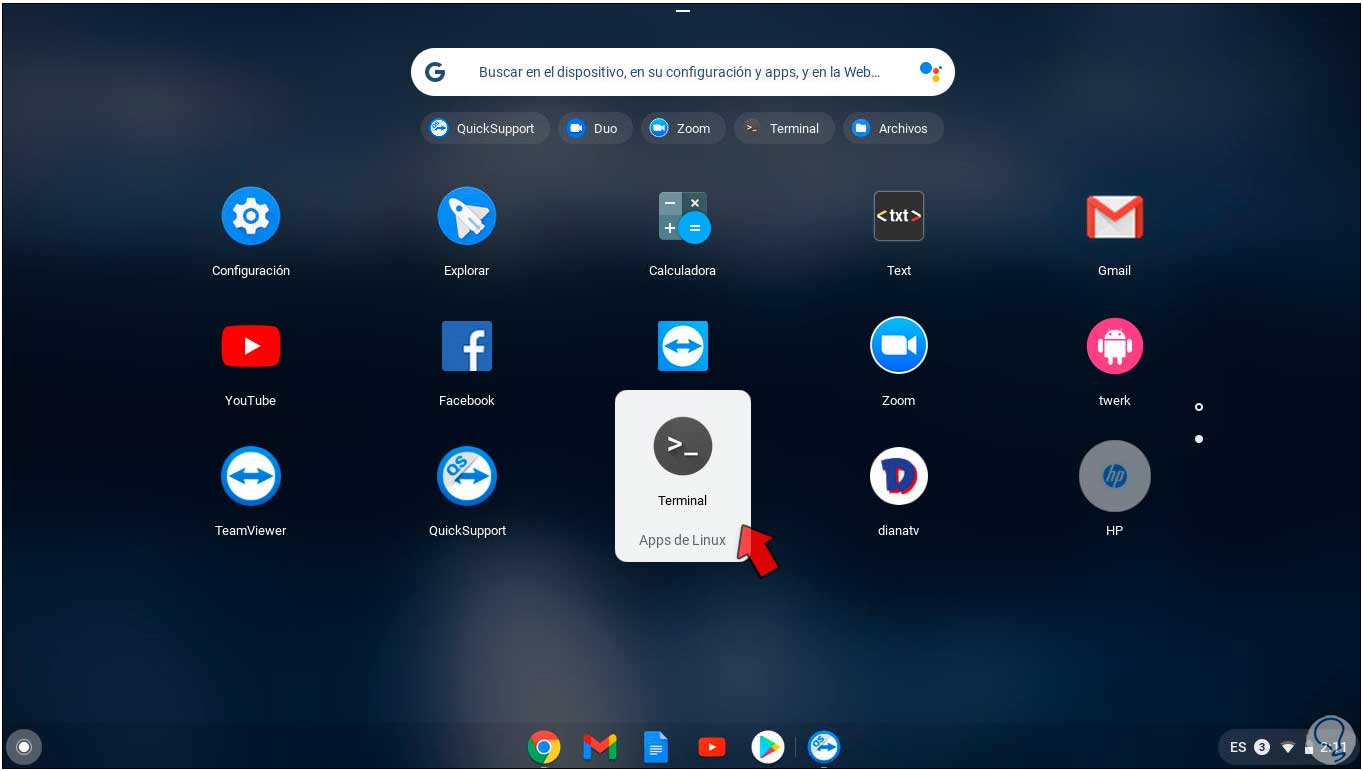
Task: Click the Duo suggestion chip
Action: (x=595, y=128)
